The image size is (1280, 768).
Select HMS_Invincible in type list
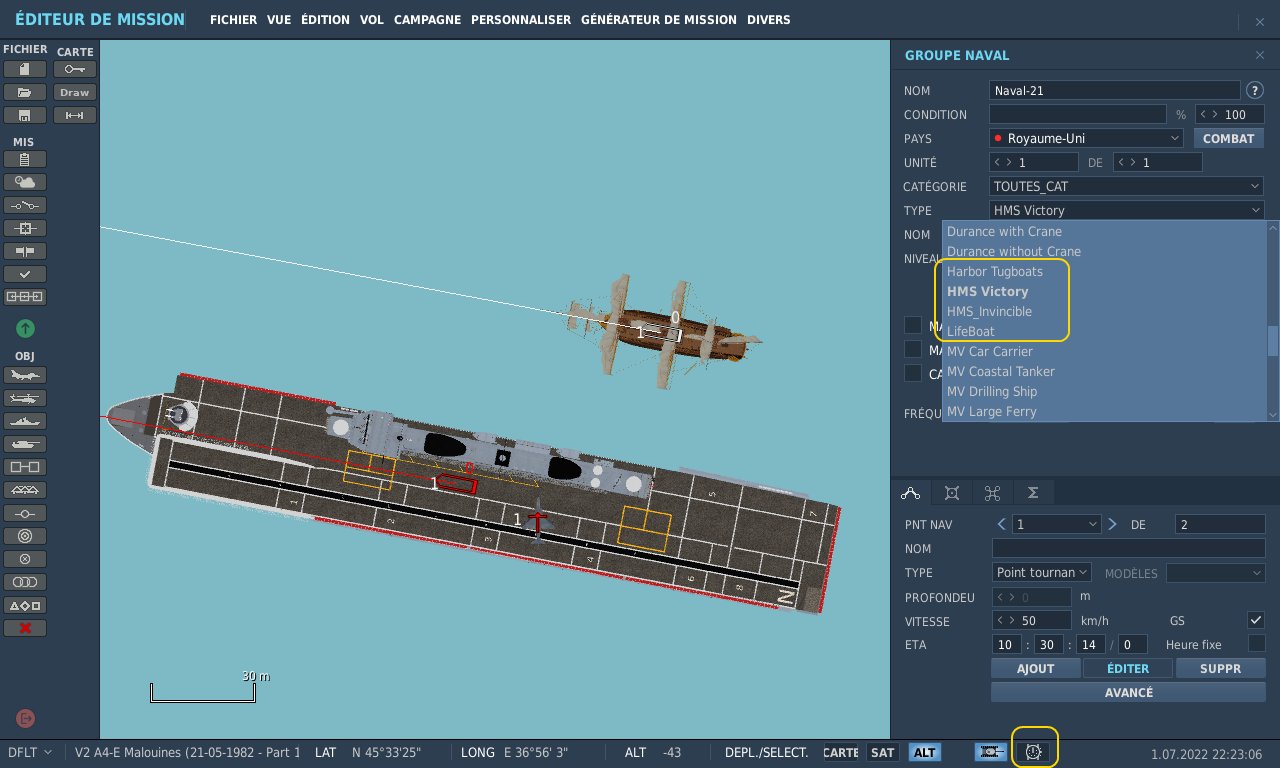pos(1104,311)
